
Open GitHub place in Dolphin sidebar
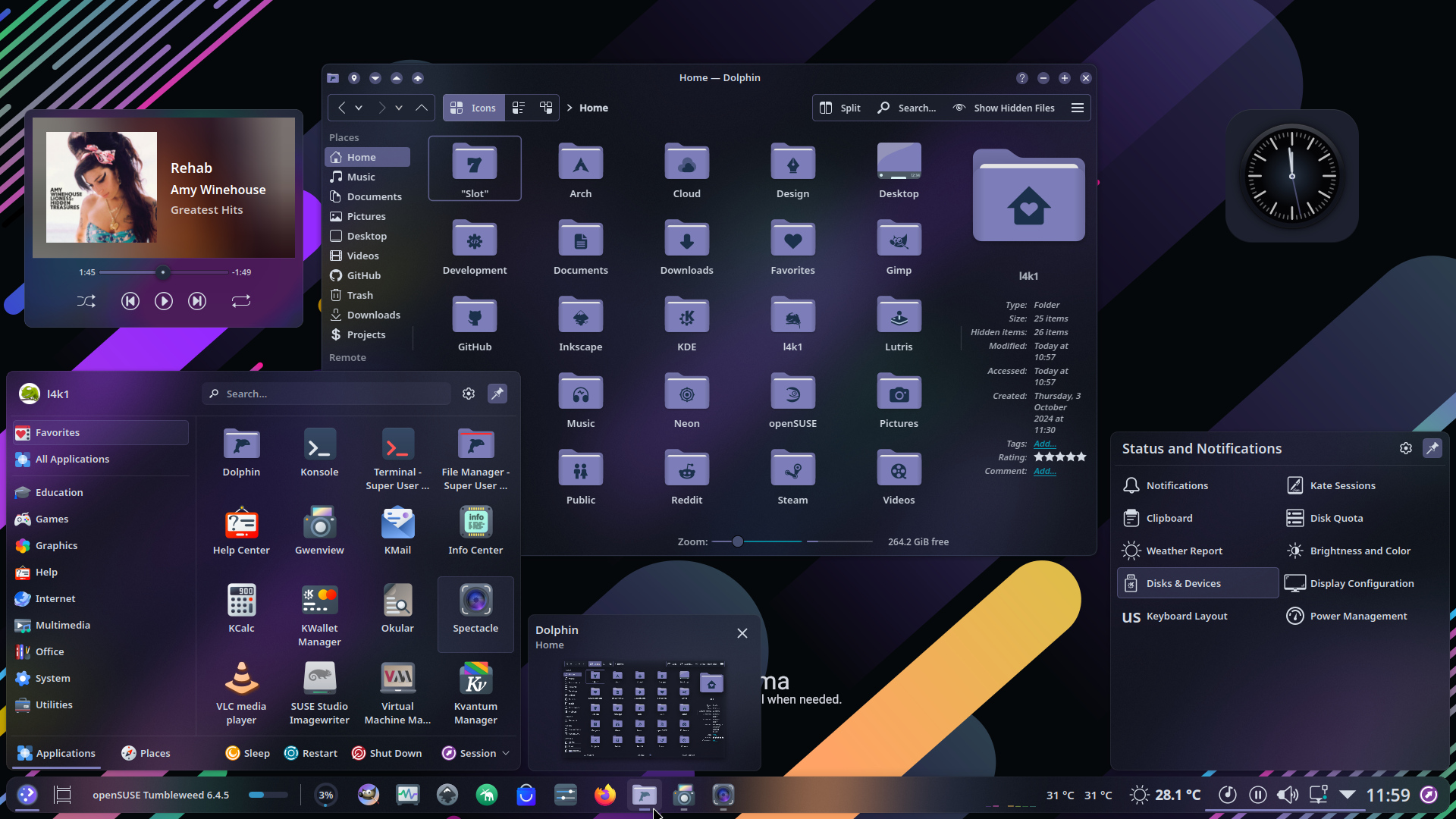click(368, 275)
